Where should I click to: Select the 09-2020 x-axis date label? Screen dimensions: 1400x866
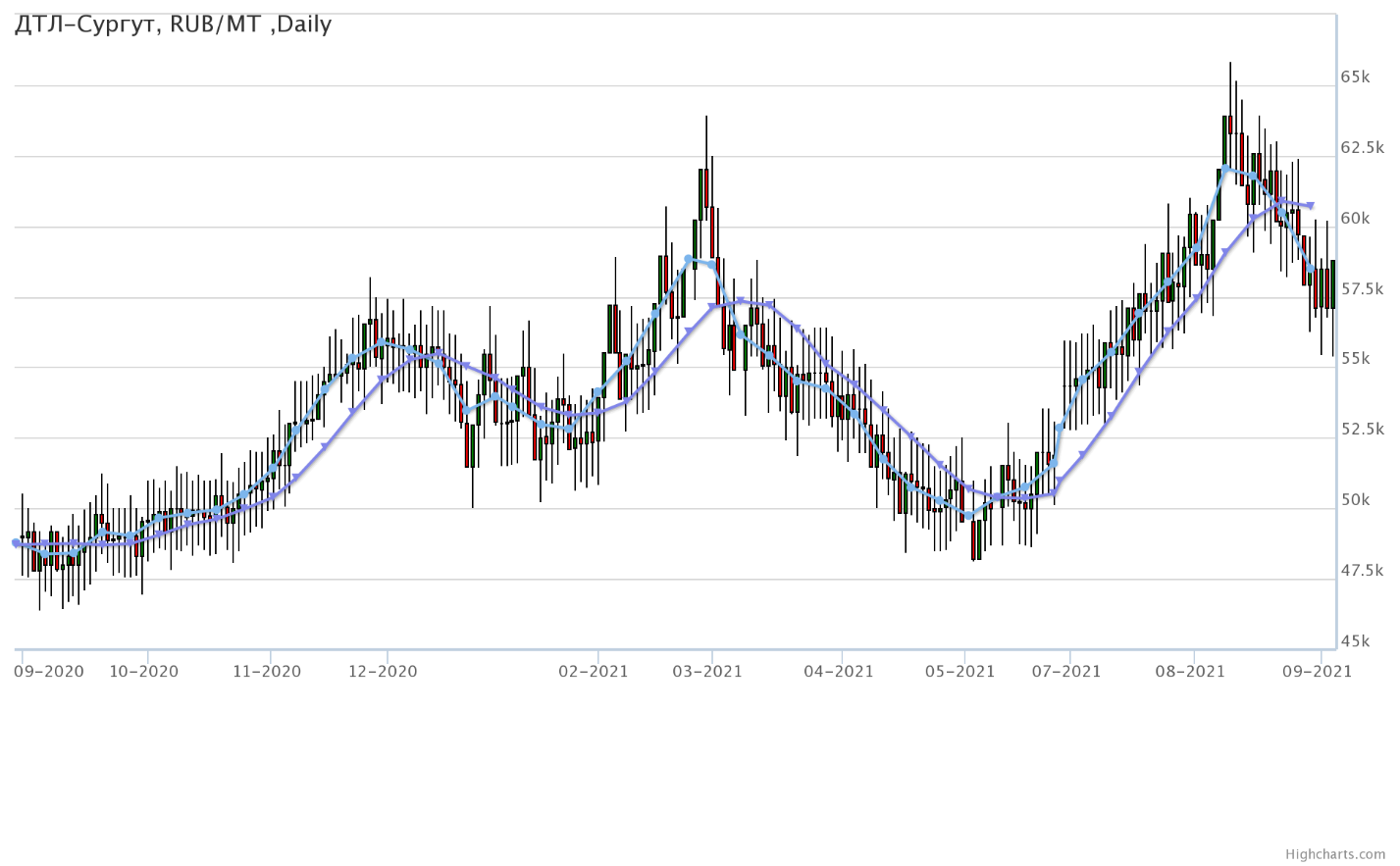click(49, 672)
